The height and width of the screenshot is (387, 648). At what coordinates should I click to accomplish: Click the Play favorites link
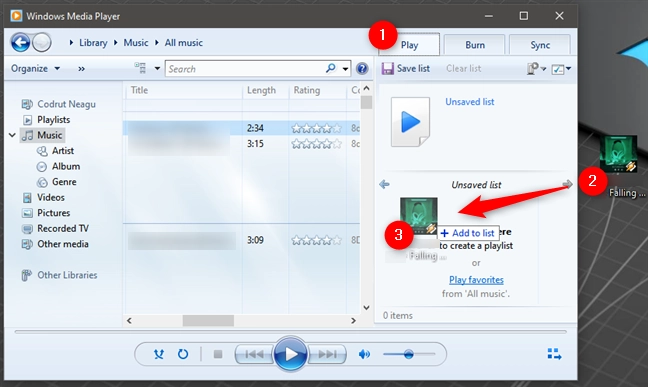tap(476, 280)
